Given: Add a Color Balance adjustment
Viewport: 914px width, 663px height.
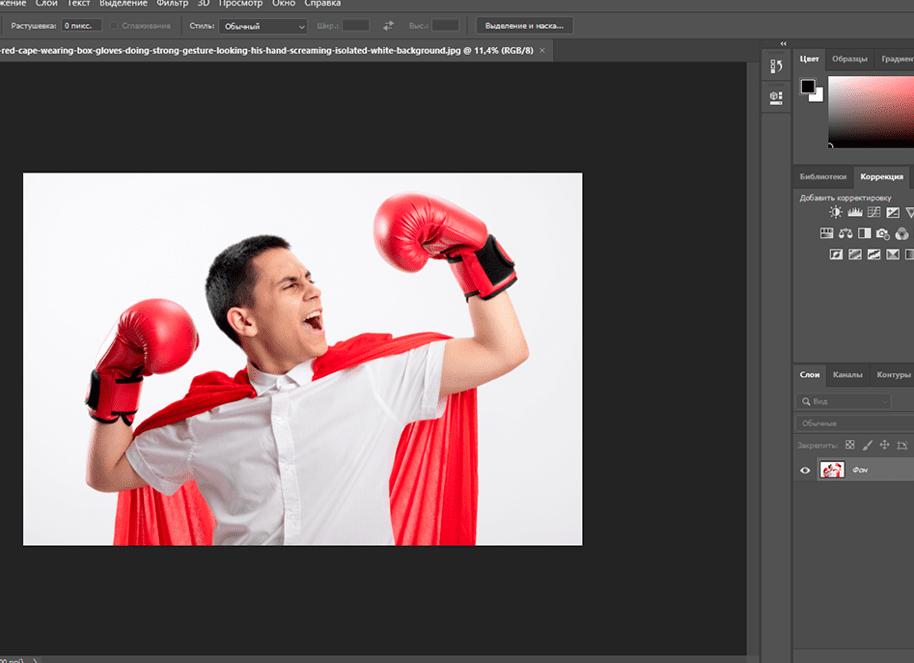Looking at the screenshot, I should (x=845, y=233).
